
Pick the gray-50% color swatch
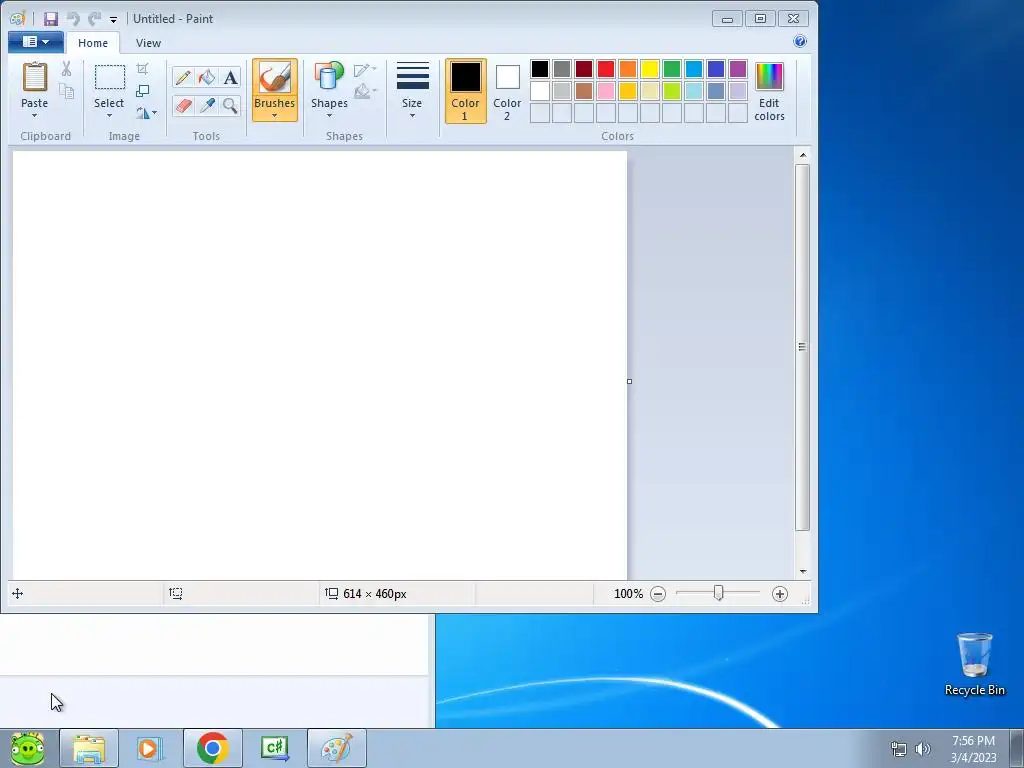click(562, 69)
